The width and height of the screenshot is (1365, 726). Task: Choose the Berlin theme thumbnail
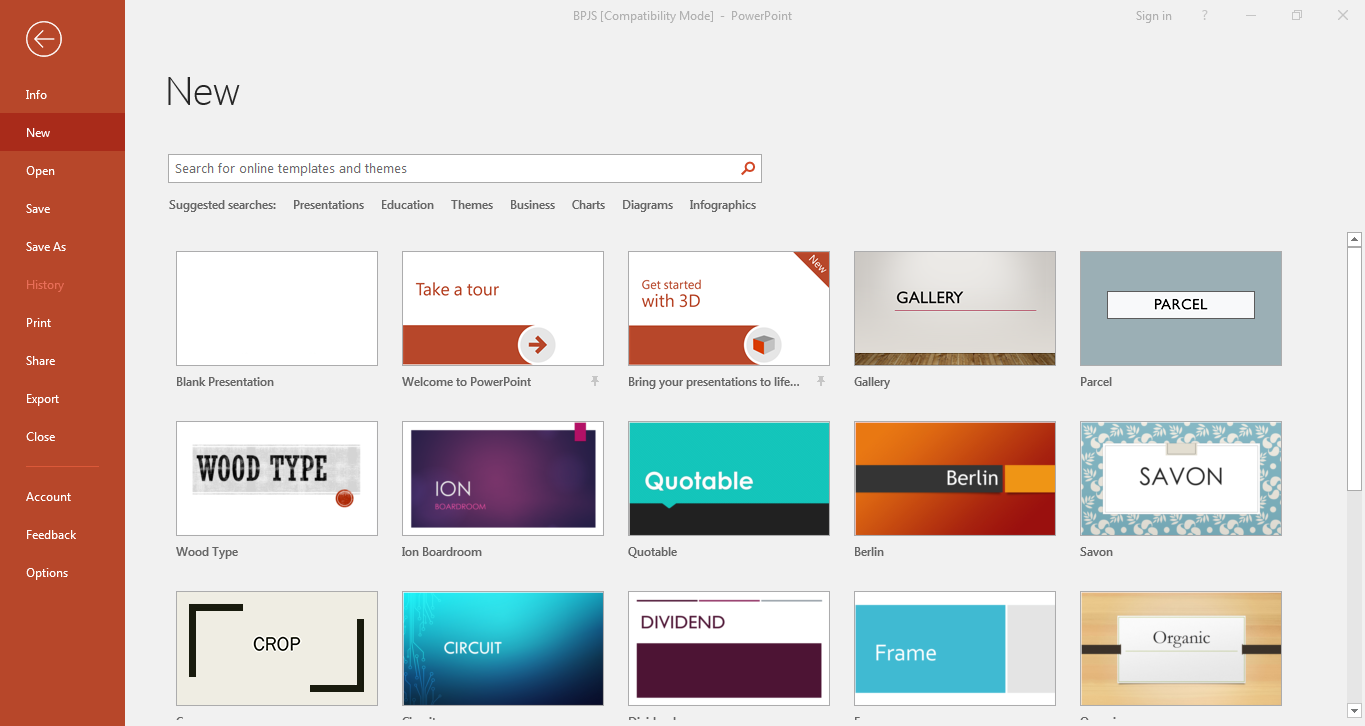(x=955, y=478)
